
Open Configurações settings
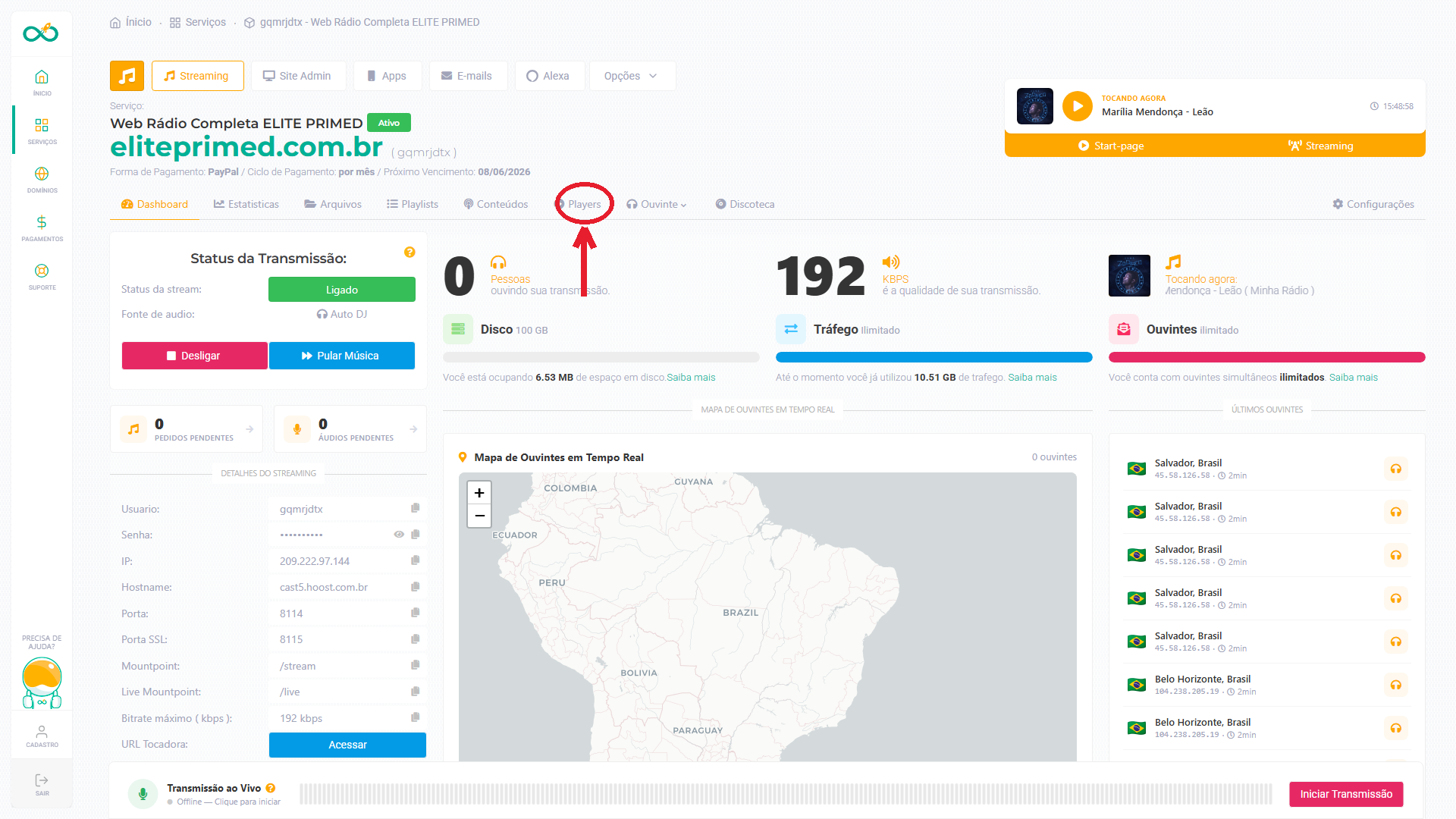[1373, 204]
